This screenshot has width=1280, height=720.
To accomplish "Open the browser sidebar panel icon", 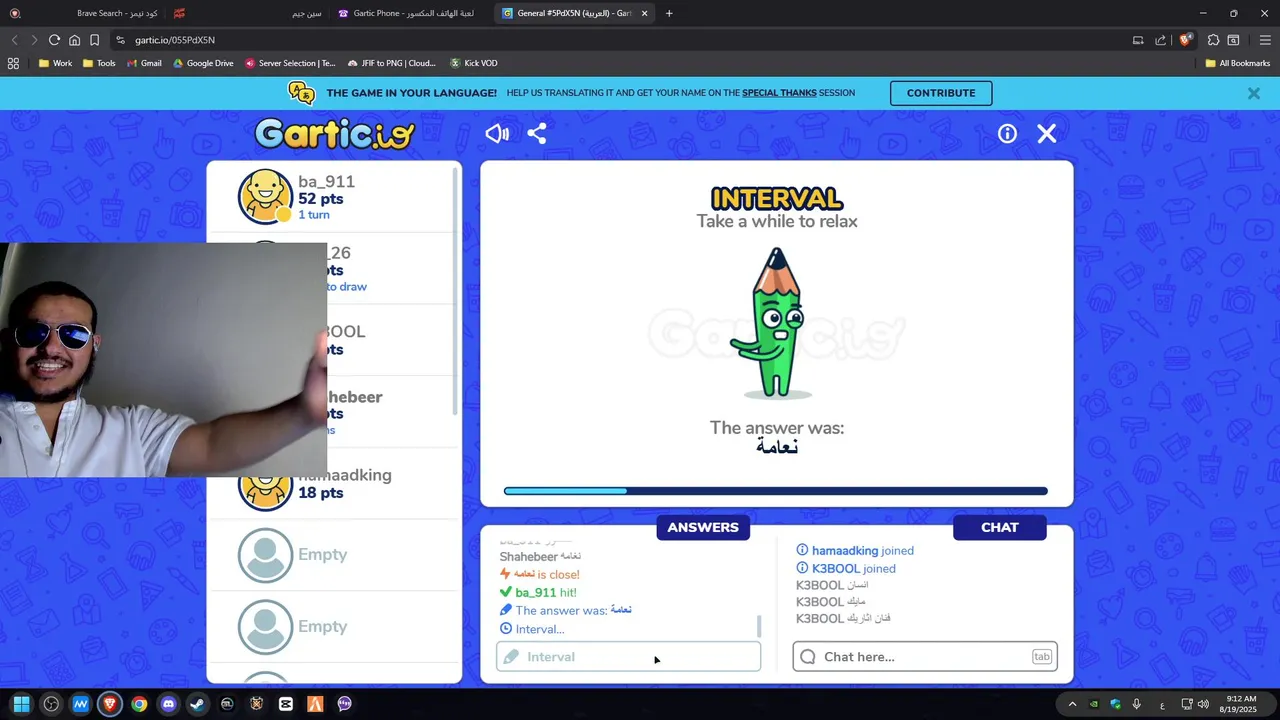I will pyautogui.click(x=1234, y=40).
